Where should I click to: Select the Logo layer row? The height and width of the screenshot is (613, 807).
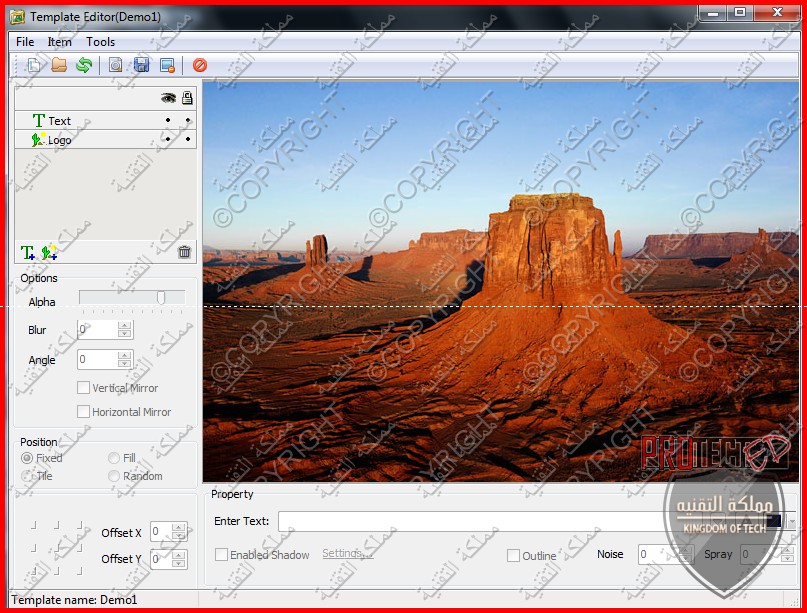click(106, 139)
